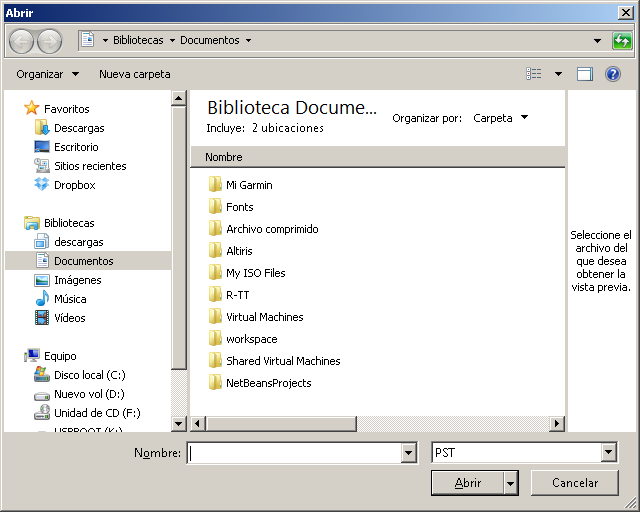This screenshot has height=512, width=640.
Task: Click the horizontal scrollbar thumb in file list
Action: click(x=281, y=423)
